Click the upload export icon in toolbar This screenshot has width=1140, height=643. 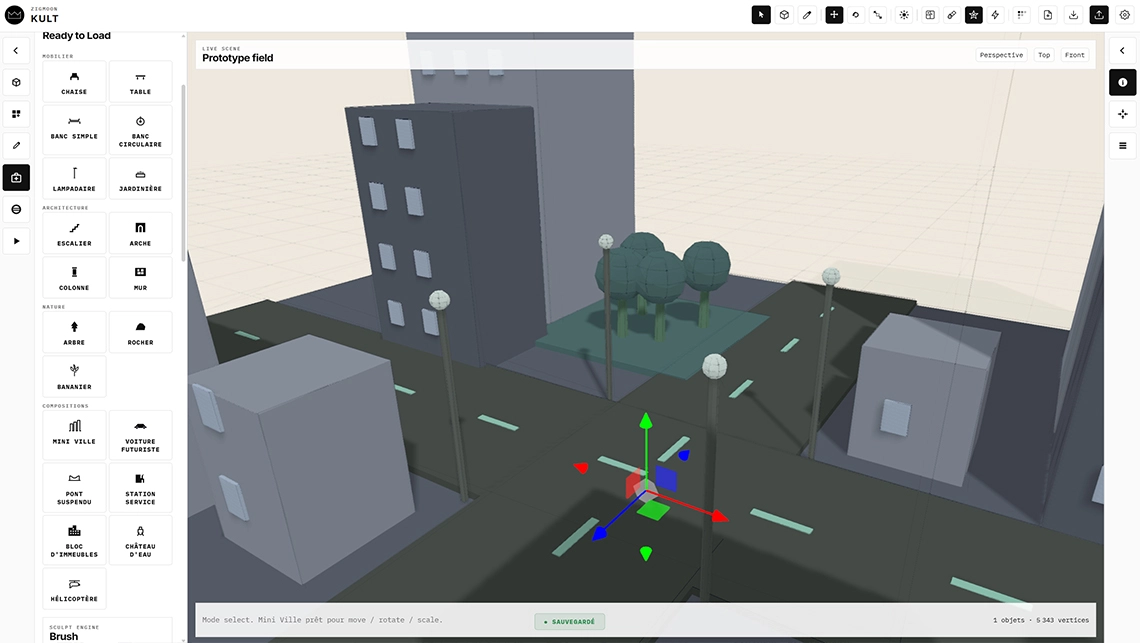1099,15
